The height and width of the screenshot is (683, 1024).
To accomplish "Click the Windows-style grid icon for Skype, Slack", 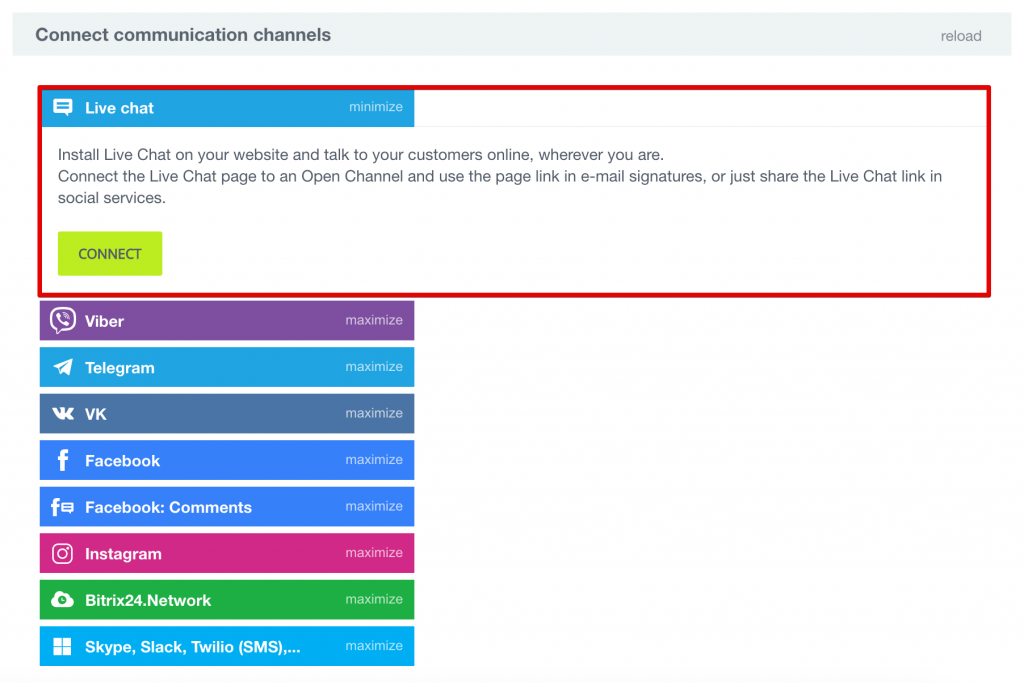I will 62,646.
